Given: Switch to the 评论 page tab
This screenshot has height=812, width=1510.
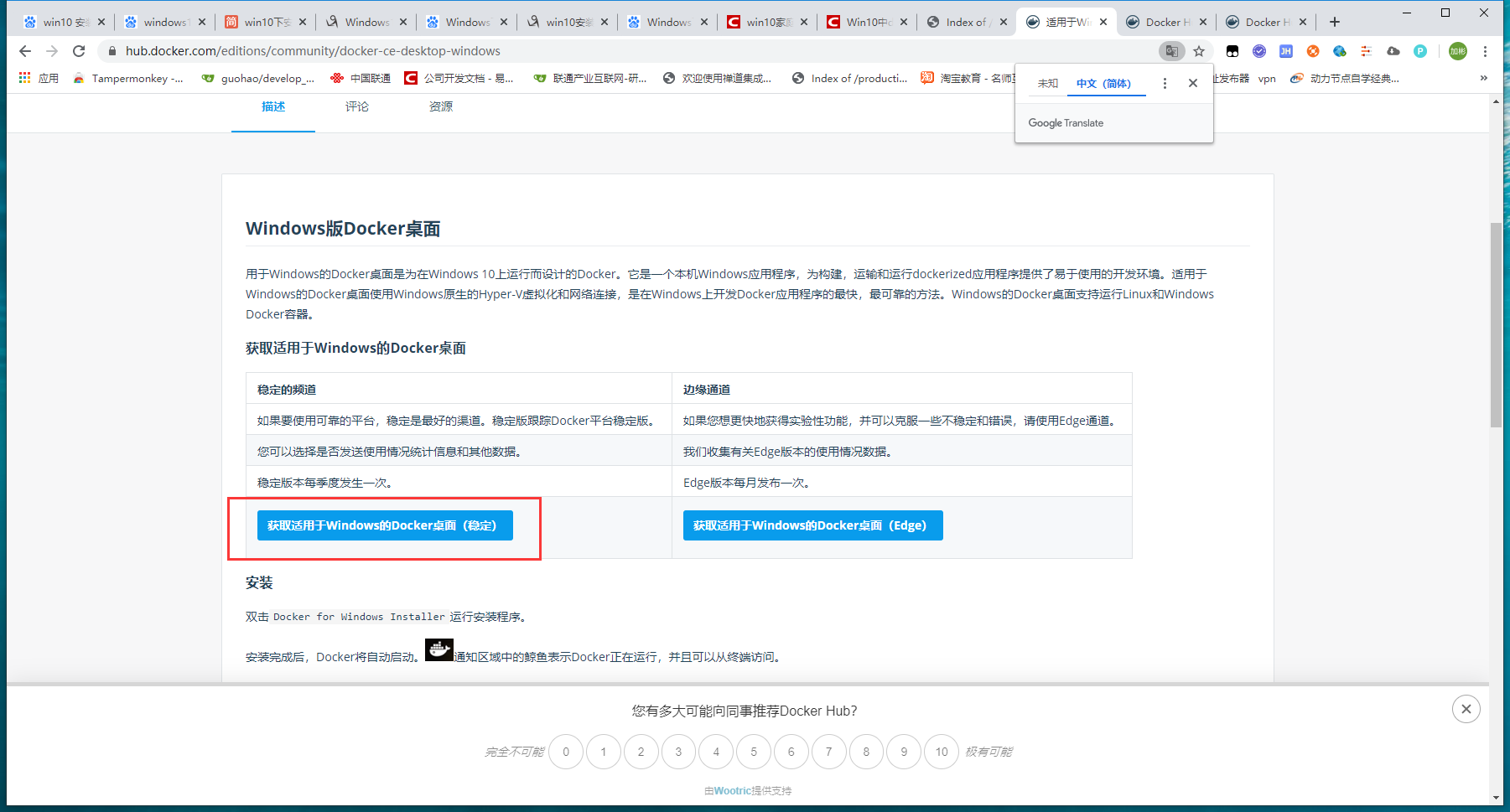Looking at the screenshot, I should 357,106.
